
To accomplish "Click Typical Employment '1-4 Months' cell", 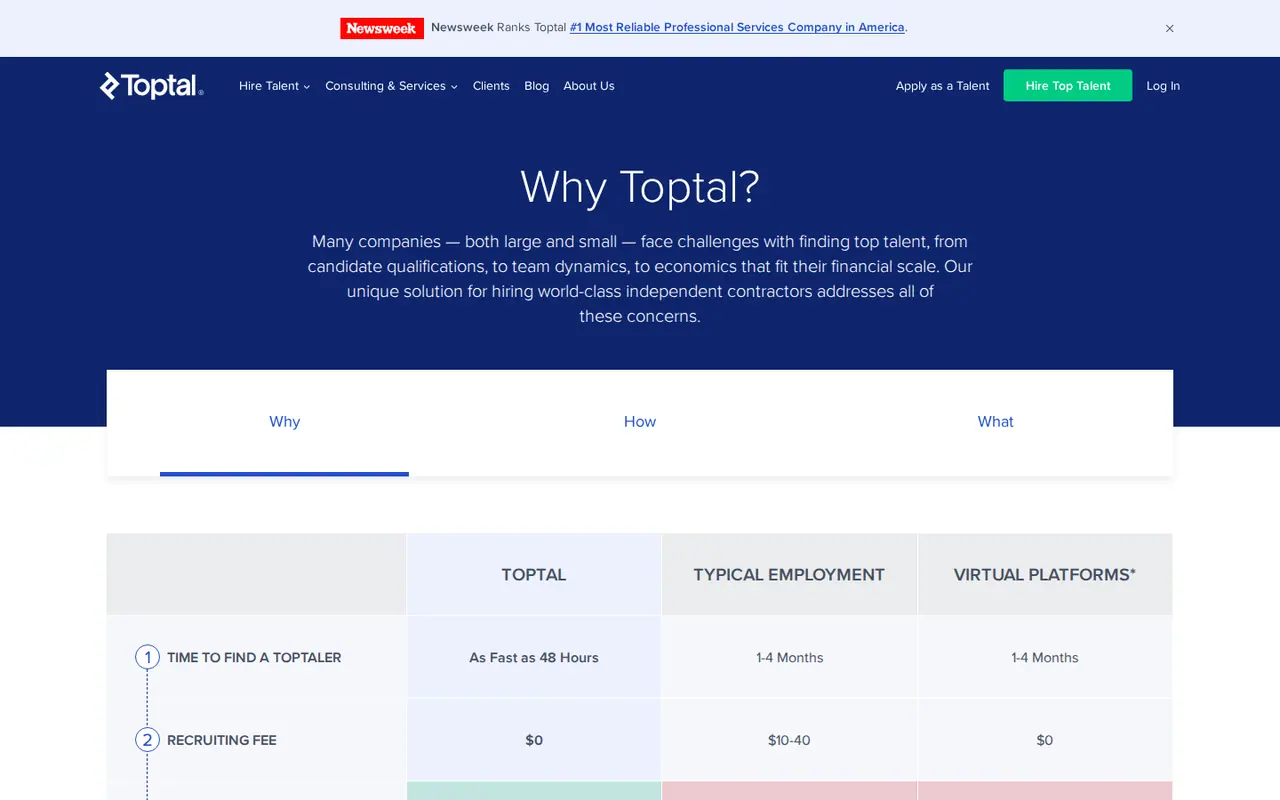I will 789,657.
